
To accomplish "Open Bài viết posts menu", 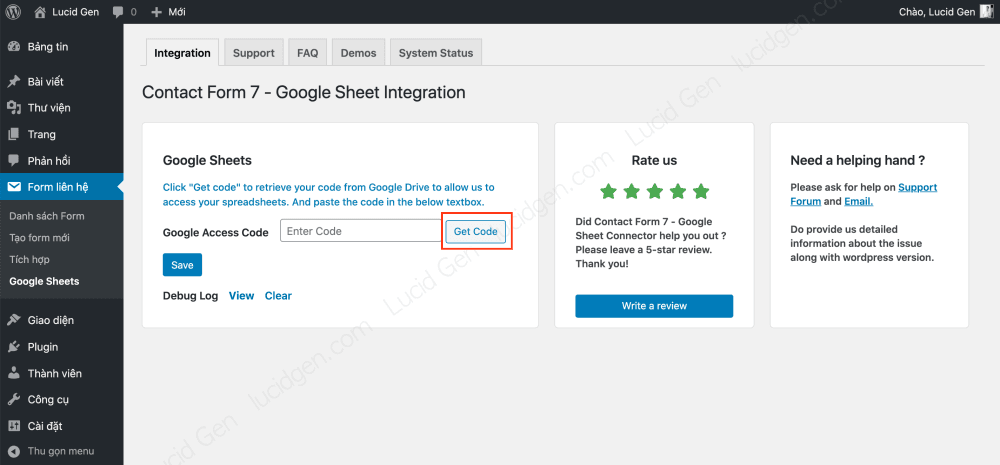I will (x=45, y=81).
